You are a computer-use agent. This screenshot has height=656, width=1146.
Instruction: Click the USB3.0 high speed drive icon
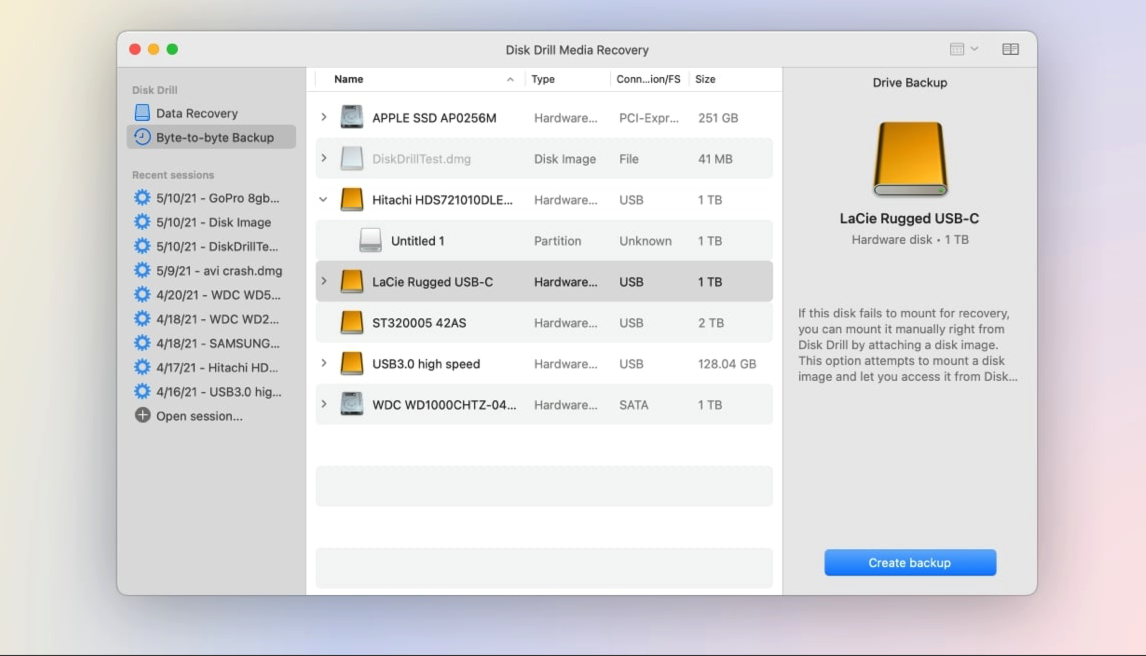[x=352, y=363]
